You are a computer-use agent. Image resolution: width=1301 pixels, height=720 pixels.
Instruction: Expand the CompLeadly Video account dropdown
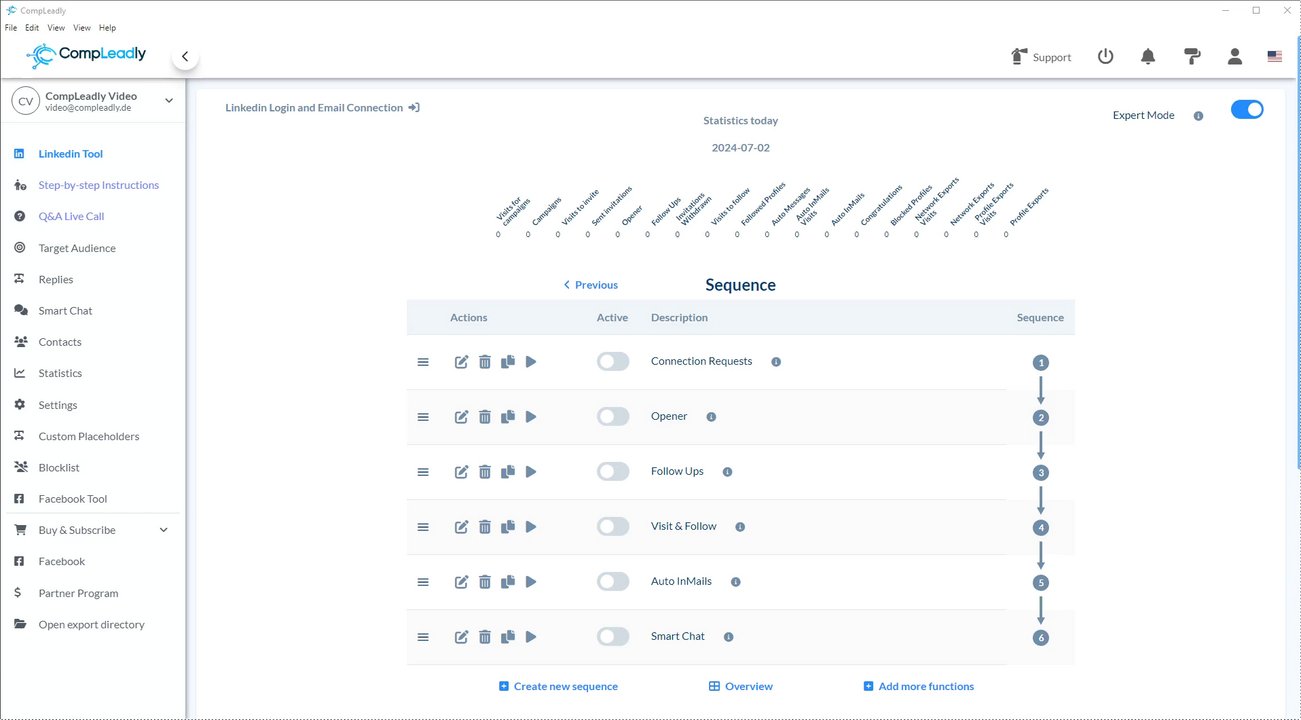(168, 100)
